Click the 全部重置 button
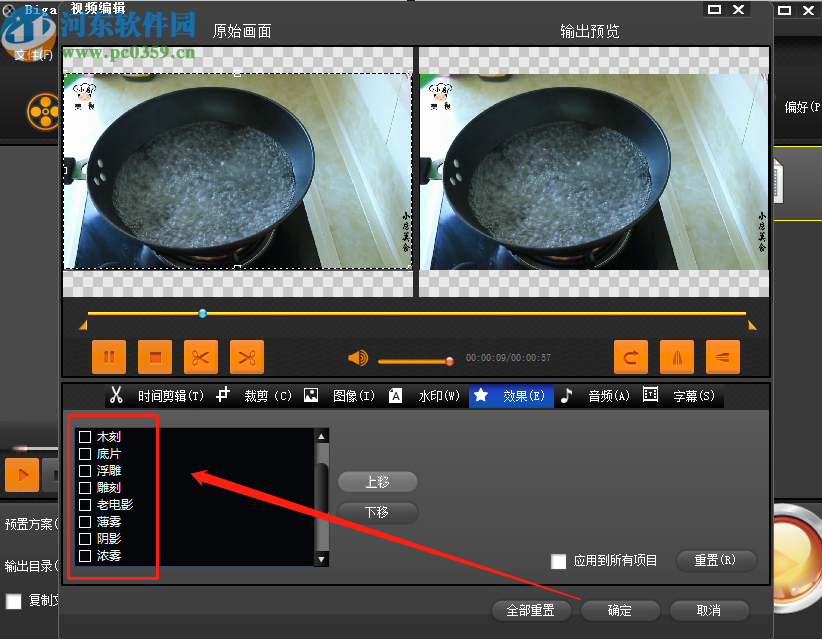Image resolution: width=822 pixels, height=639 pixels. pos(531,611)
